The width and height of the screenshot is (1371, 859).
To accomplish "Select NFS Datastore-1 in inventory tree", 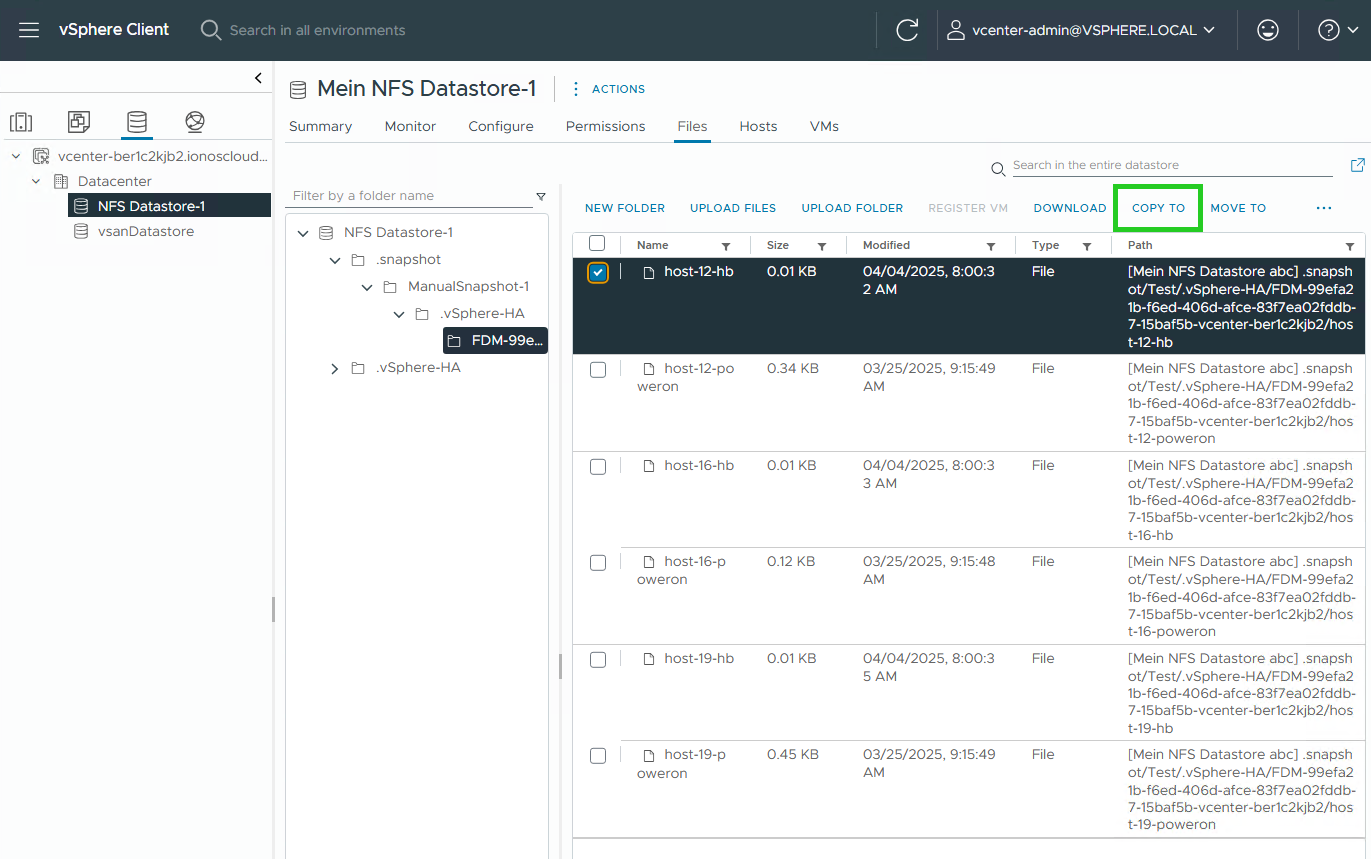I will [169, 206].
